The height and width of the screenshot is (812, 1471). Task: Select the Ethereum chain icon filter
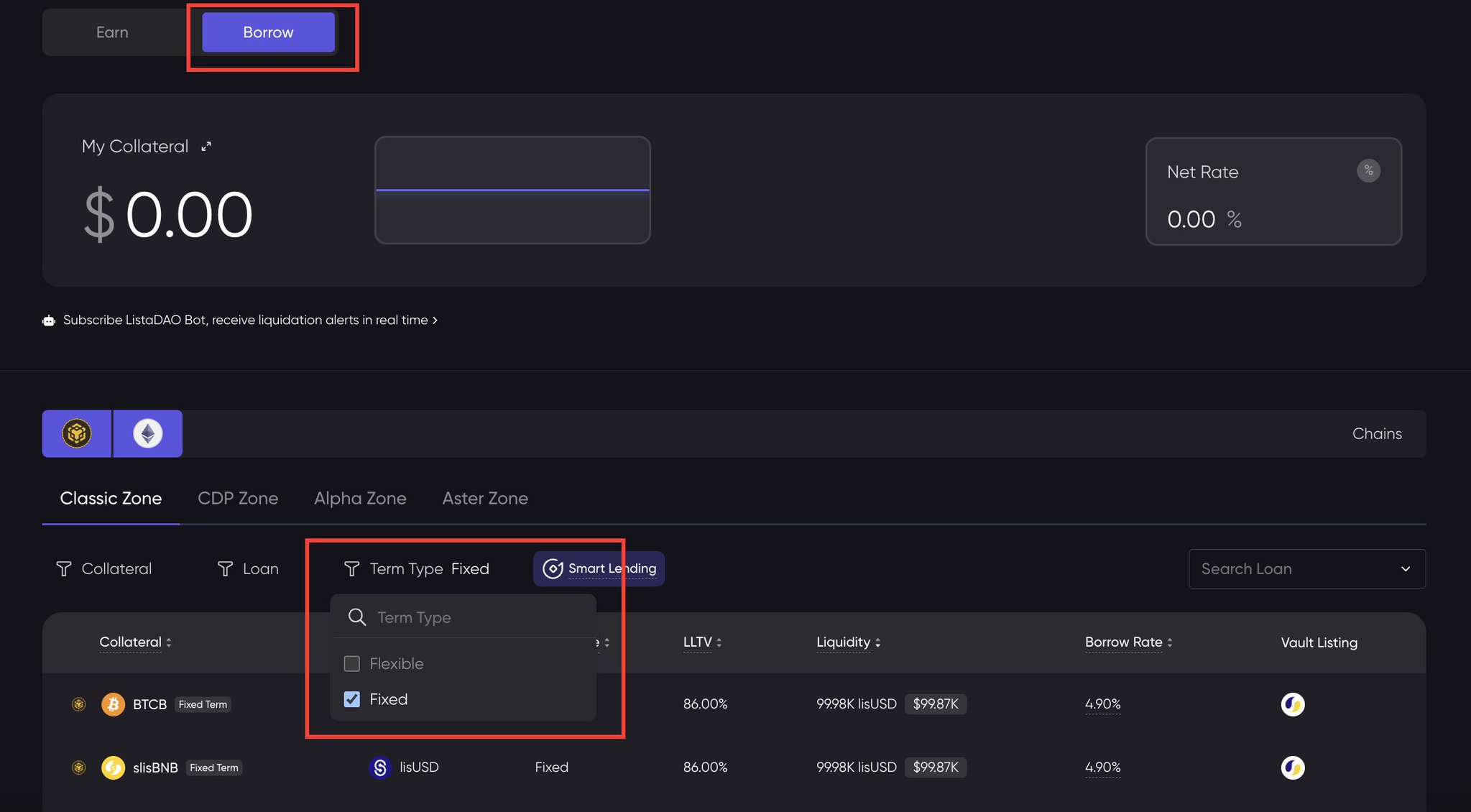[148, 433]
